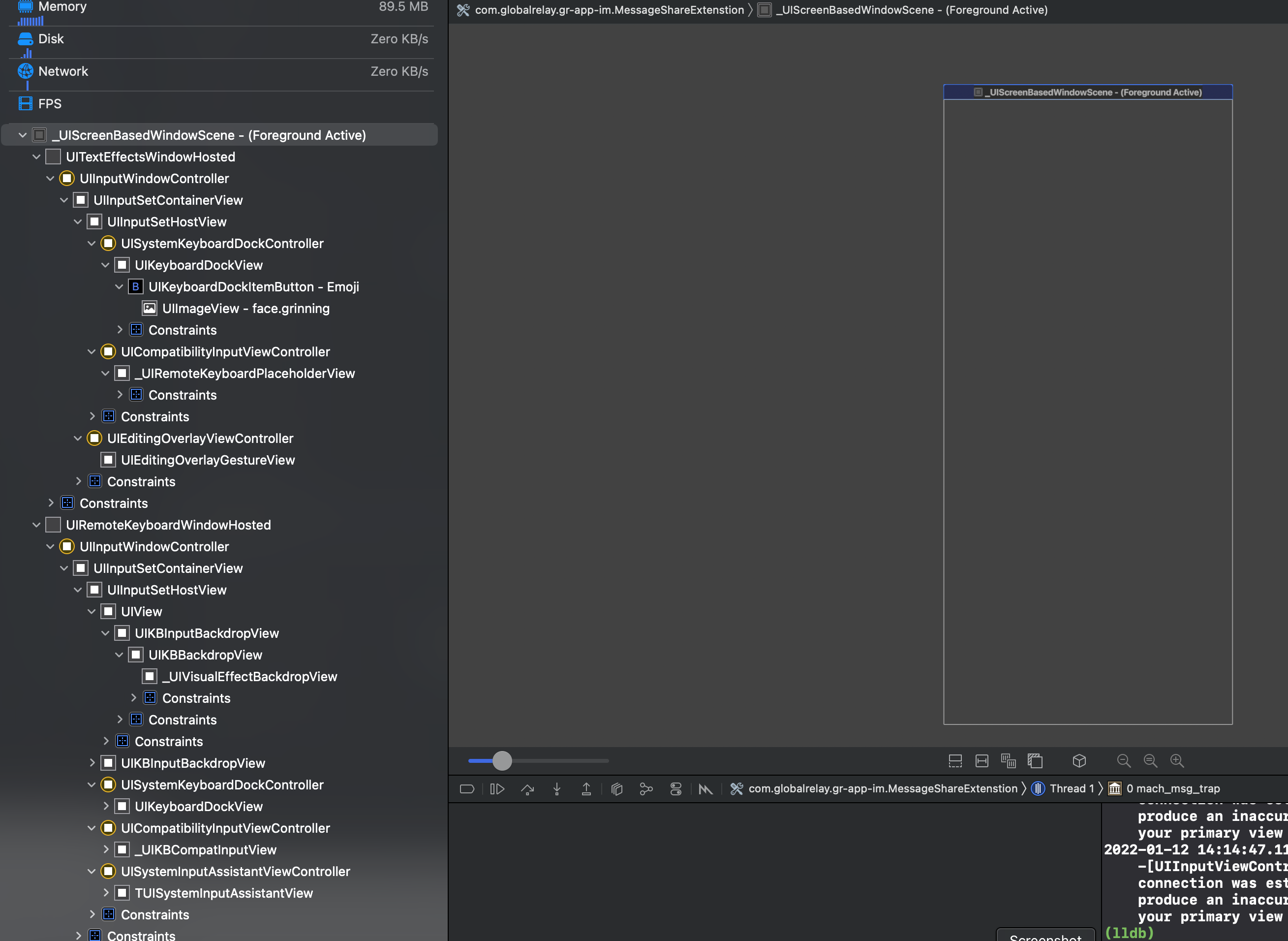Expand the TUISystemInputAssistantView node
This screenshot has width=1288, height=941.
click(106, 893)
